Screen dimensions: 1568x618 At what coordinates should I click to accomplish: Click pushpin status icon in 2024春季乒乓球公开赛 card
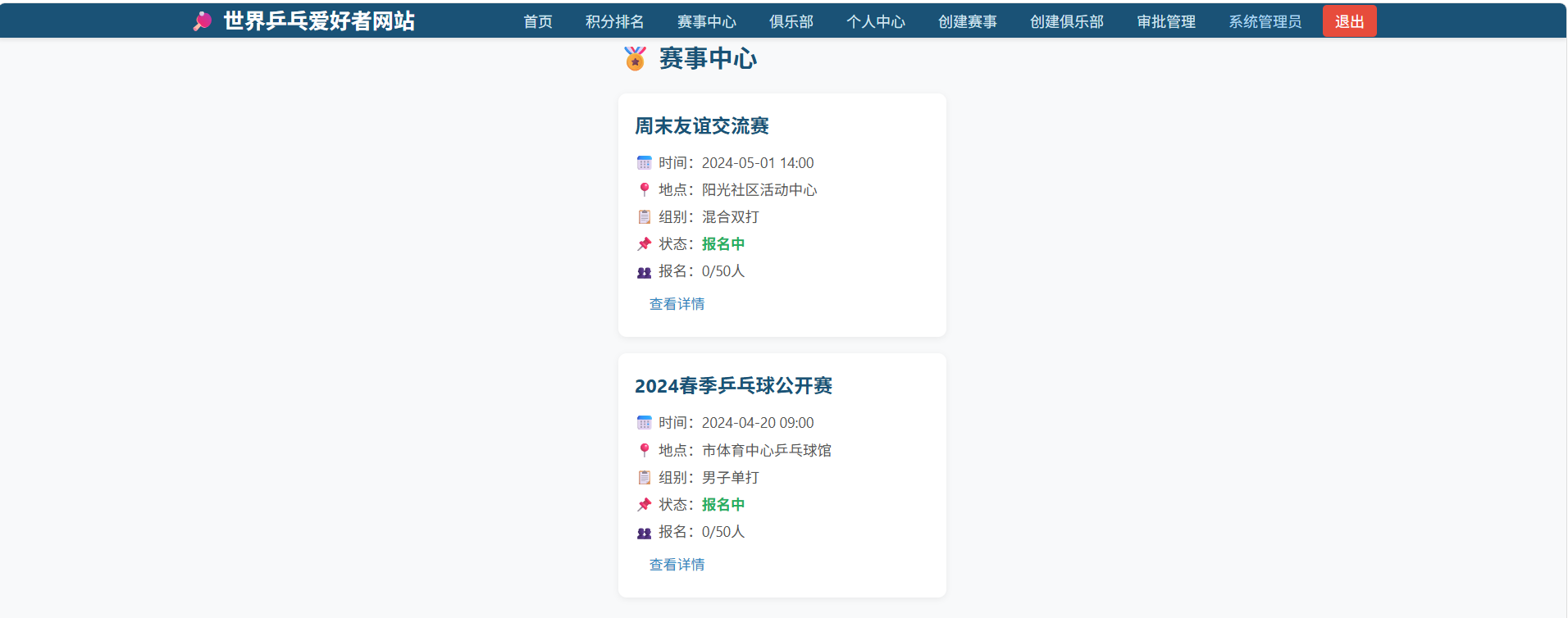645,505
